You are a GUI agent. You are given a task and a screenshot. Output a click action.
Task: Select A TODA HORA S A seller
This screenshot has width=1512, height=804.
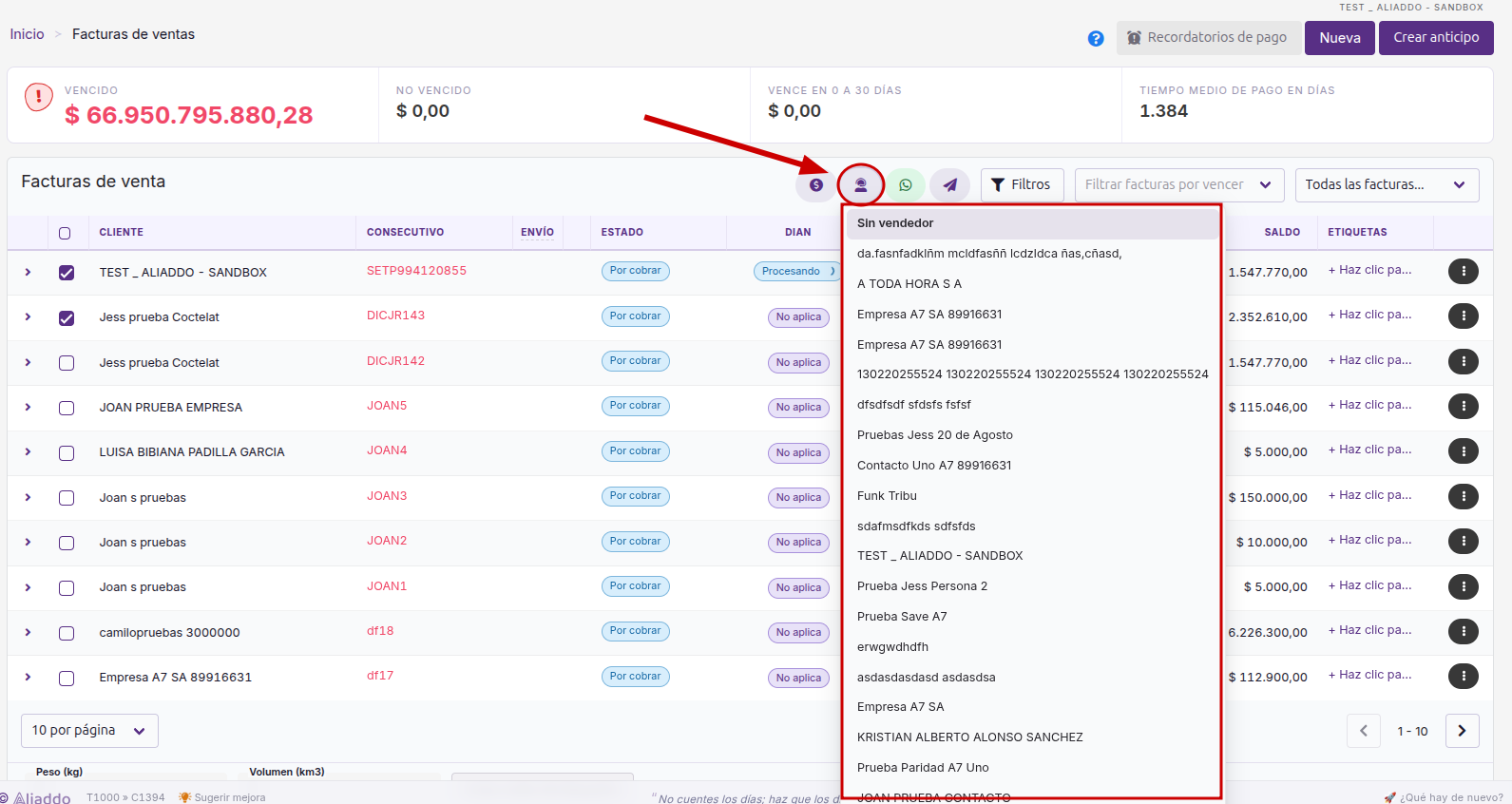(1032, 283)
